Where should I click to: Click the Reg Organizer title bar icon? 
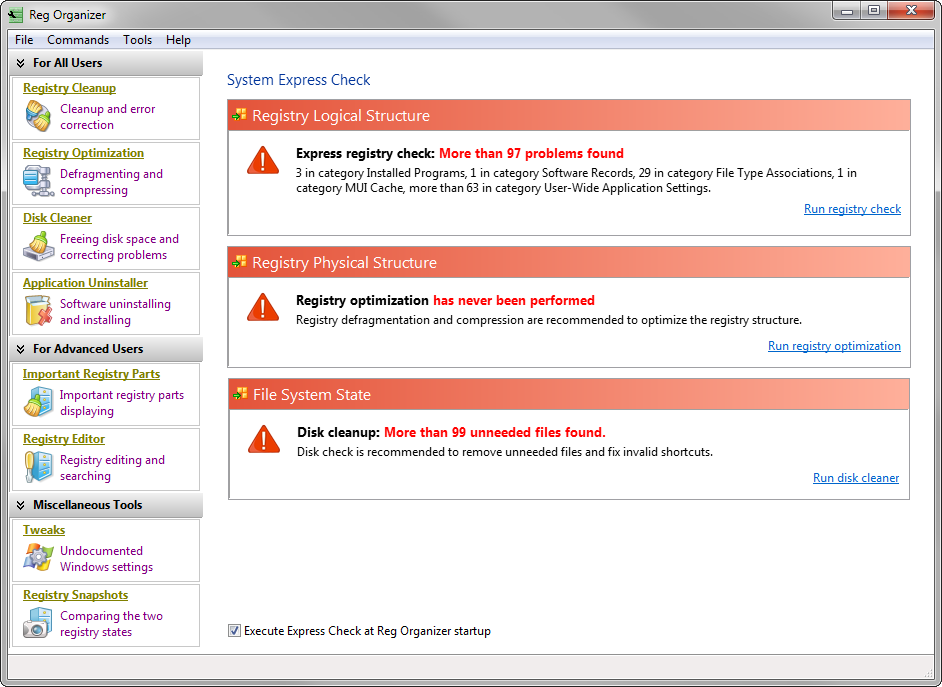coord(16,14)
